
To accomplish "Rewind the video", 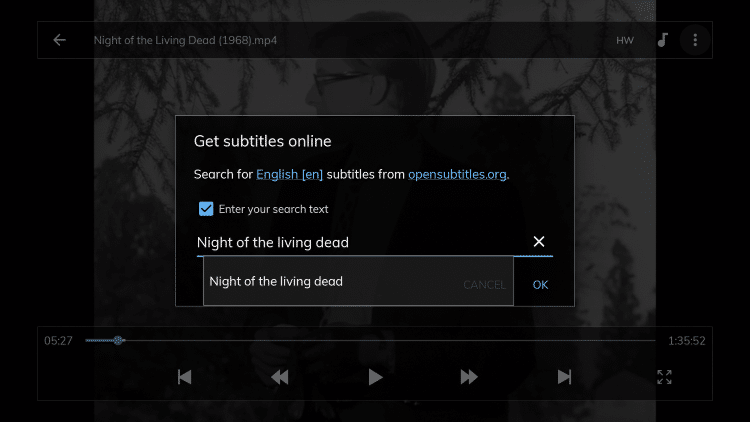I will pyautogui.click(x=280, y=377).
